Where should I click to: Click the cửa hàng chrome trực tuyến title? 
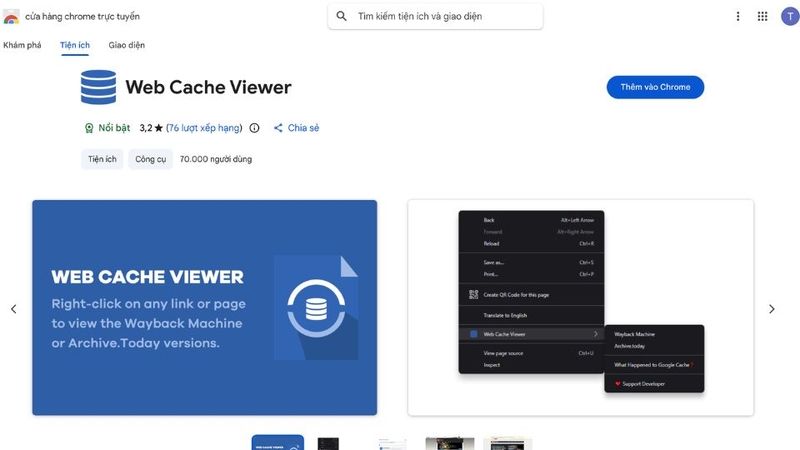(x=82, y=16)
